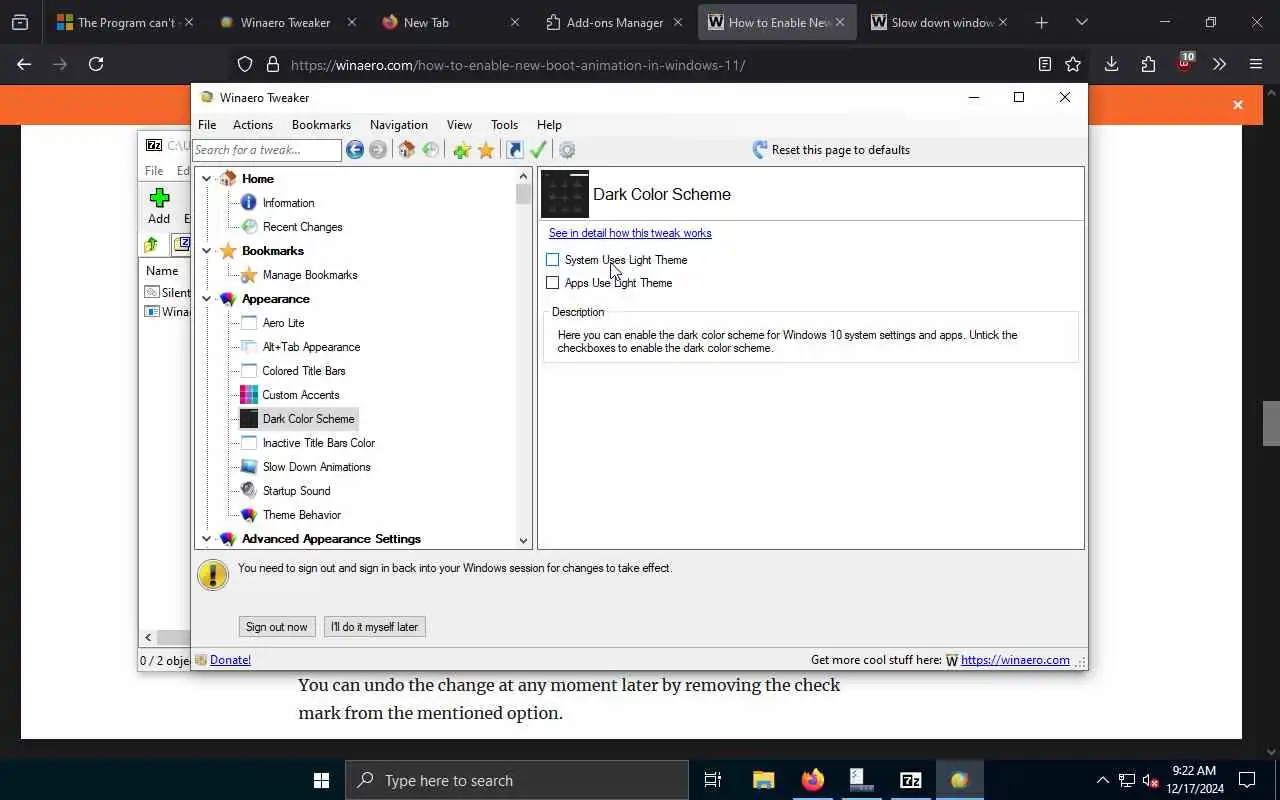The height and width of the screenshot is (800, 1280).
Task: Open the View menu
Action: pos(459,125)
